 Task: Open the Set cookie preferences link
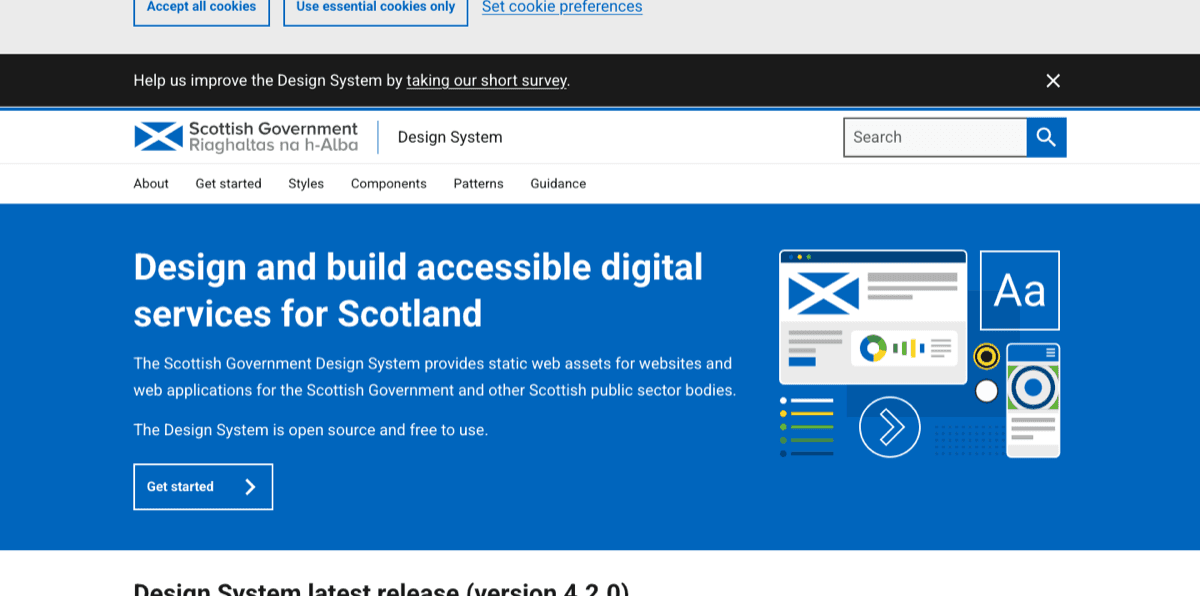pos(562,7)
